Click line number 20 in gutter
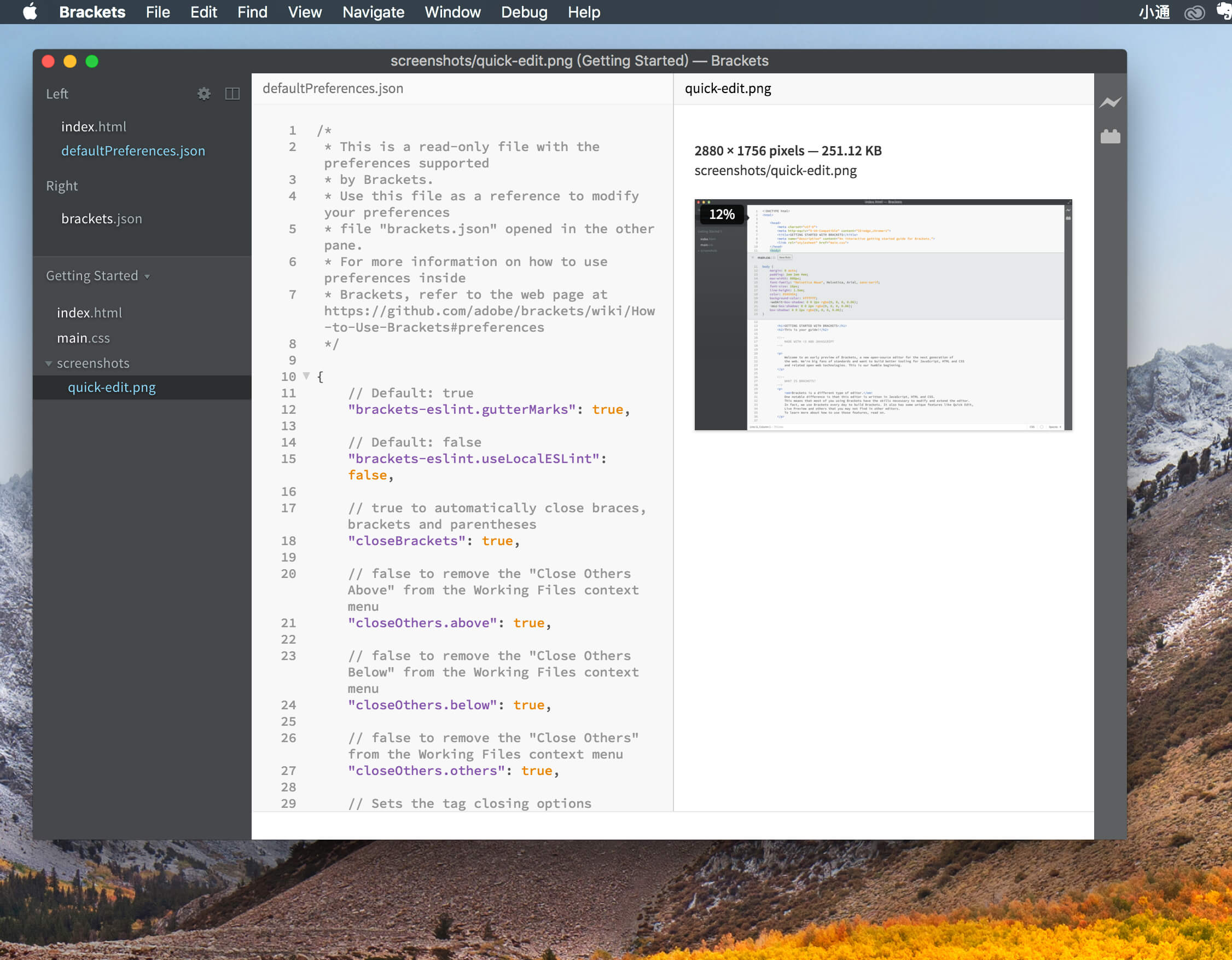The height and width of the screenshot is (960, 1232). tap(288, 574)
